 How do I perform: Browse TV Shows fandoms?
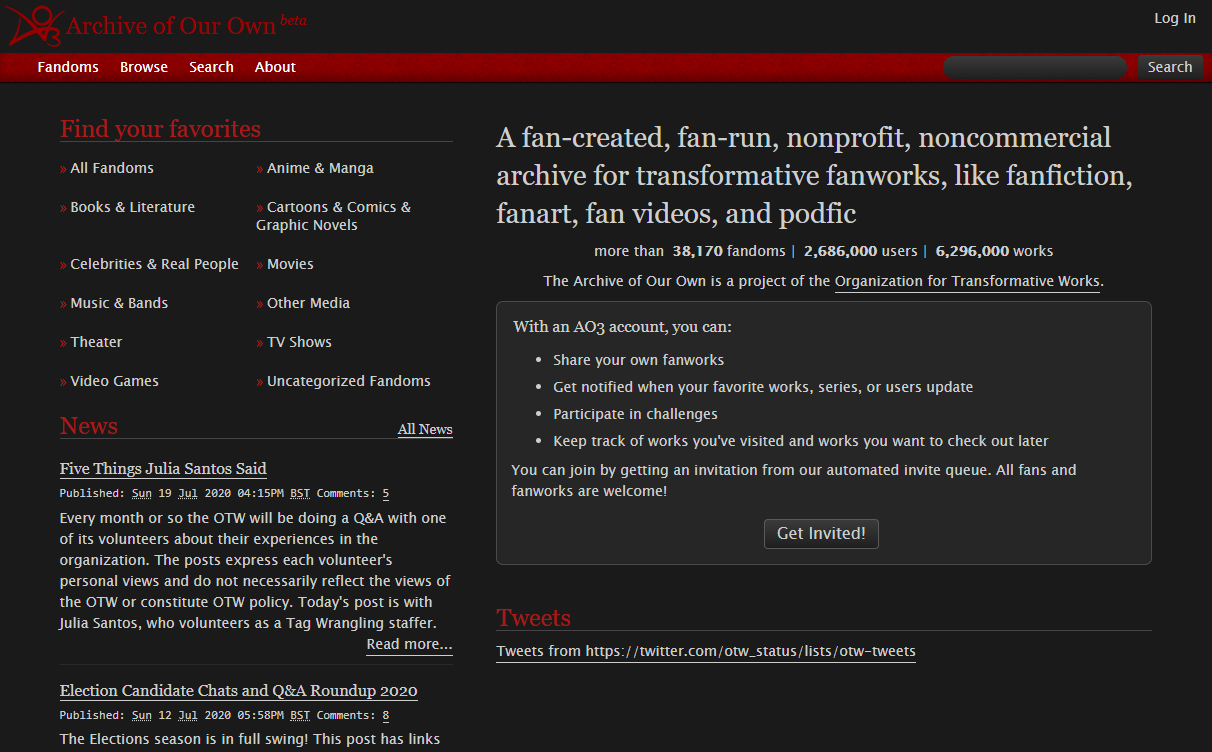click(x=299, y=342)
